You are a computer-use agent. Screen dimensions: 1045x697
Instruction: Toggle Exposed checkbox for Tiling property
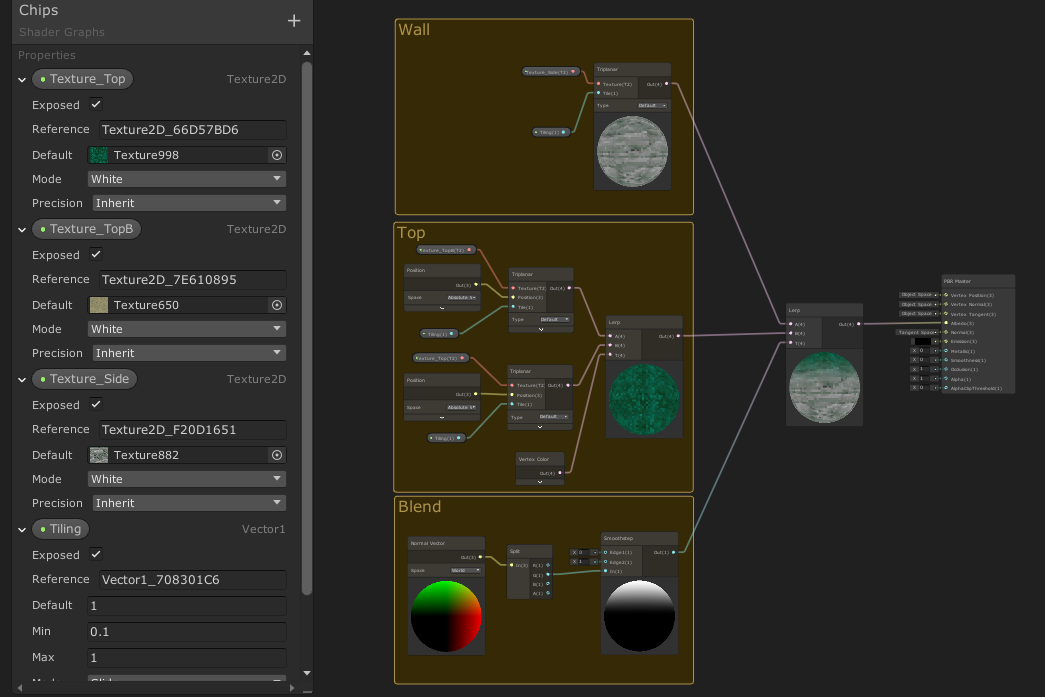click(x=96, y=555)
